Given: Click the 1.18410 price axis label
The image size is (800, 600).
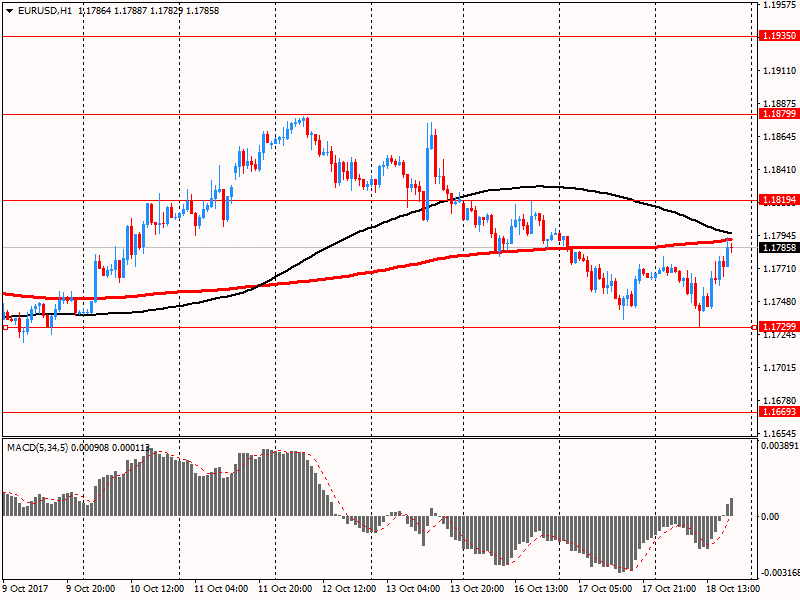Looking at the screenshot, I should click(x=780, y=170).
